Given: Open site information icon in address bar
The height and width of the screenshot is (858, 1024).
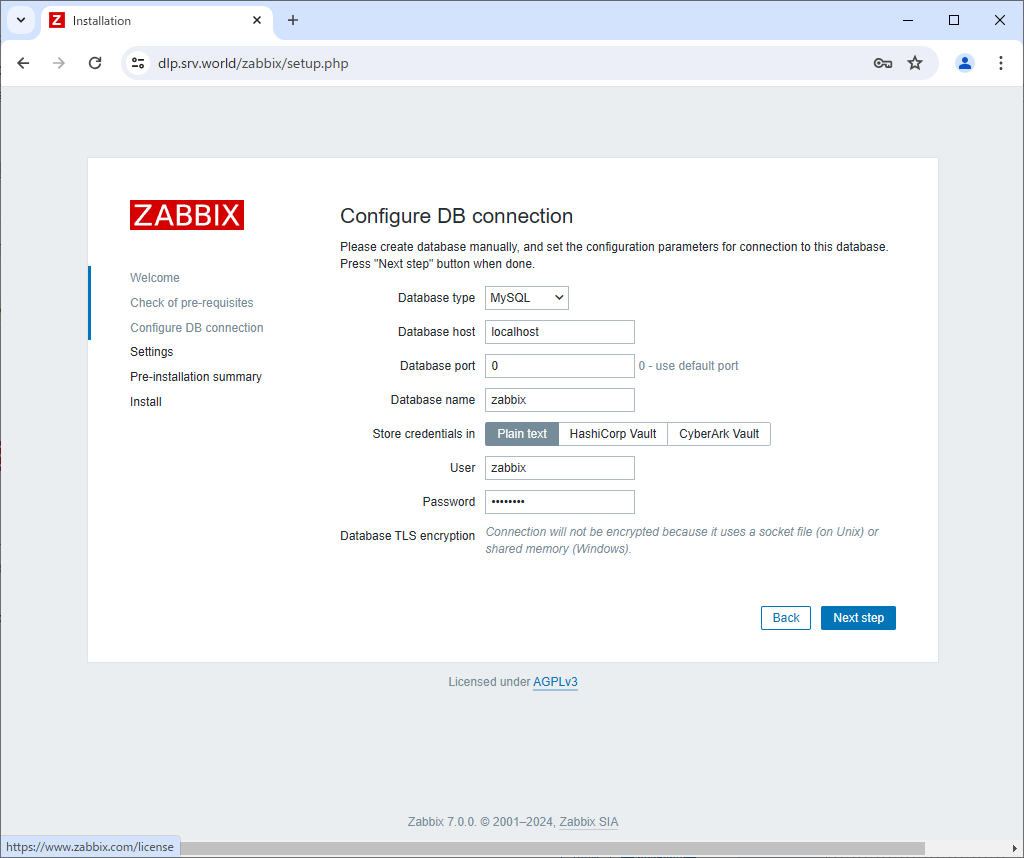Looking at the screenshot, I should [x=138, y=63].
